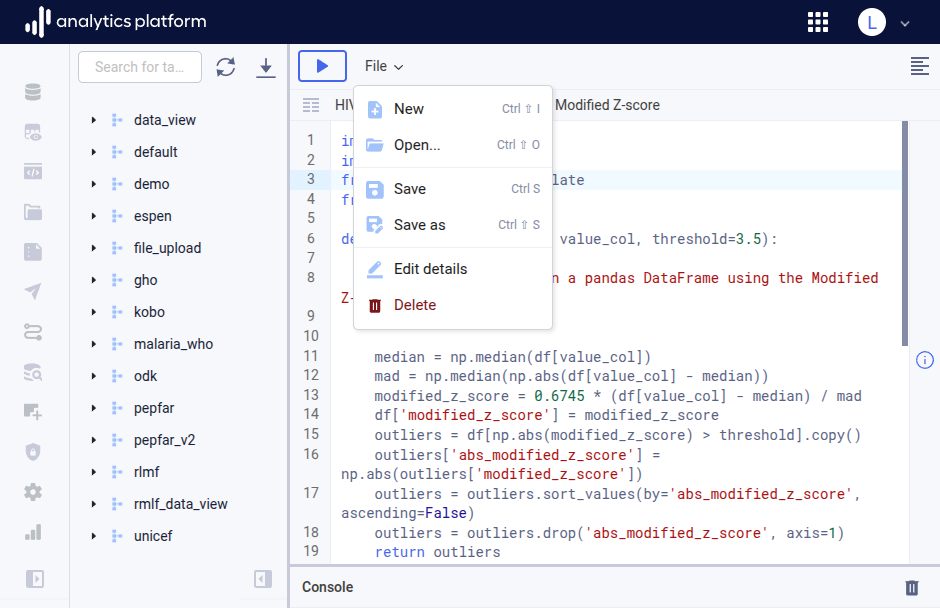The width and height of the screenshot is (940, 608).
Task: Select the rmlf_data_view schema row
Action: tap(180, 504)
